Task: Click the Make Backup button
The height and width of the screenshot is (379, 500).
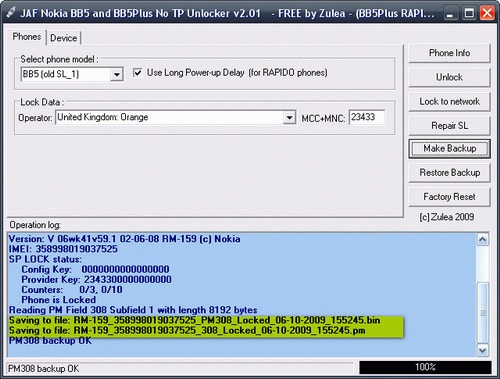Action: pos(449,149)
